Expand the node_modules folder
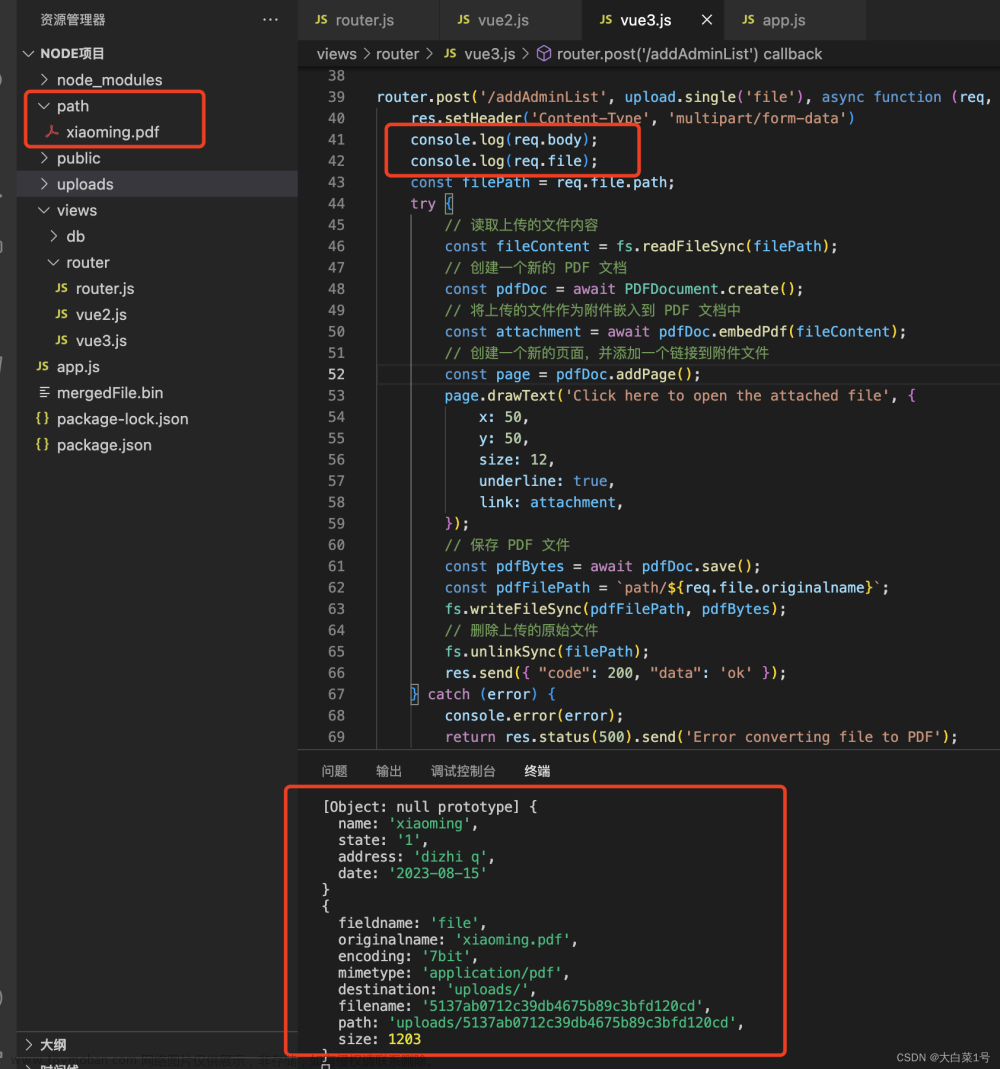The image size is (1000, 1069). click(x=44, y=80)
